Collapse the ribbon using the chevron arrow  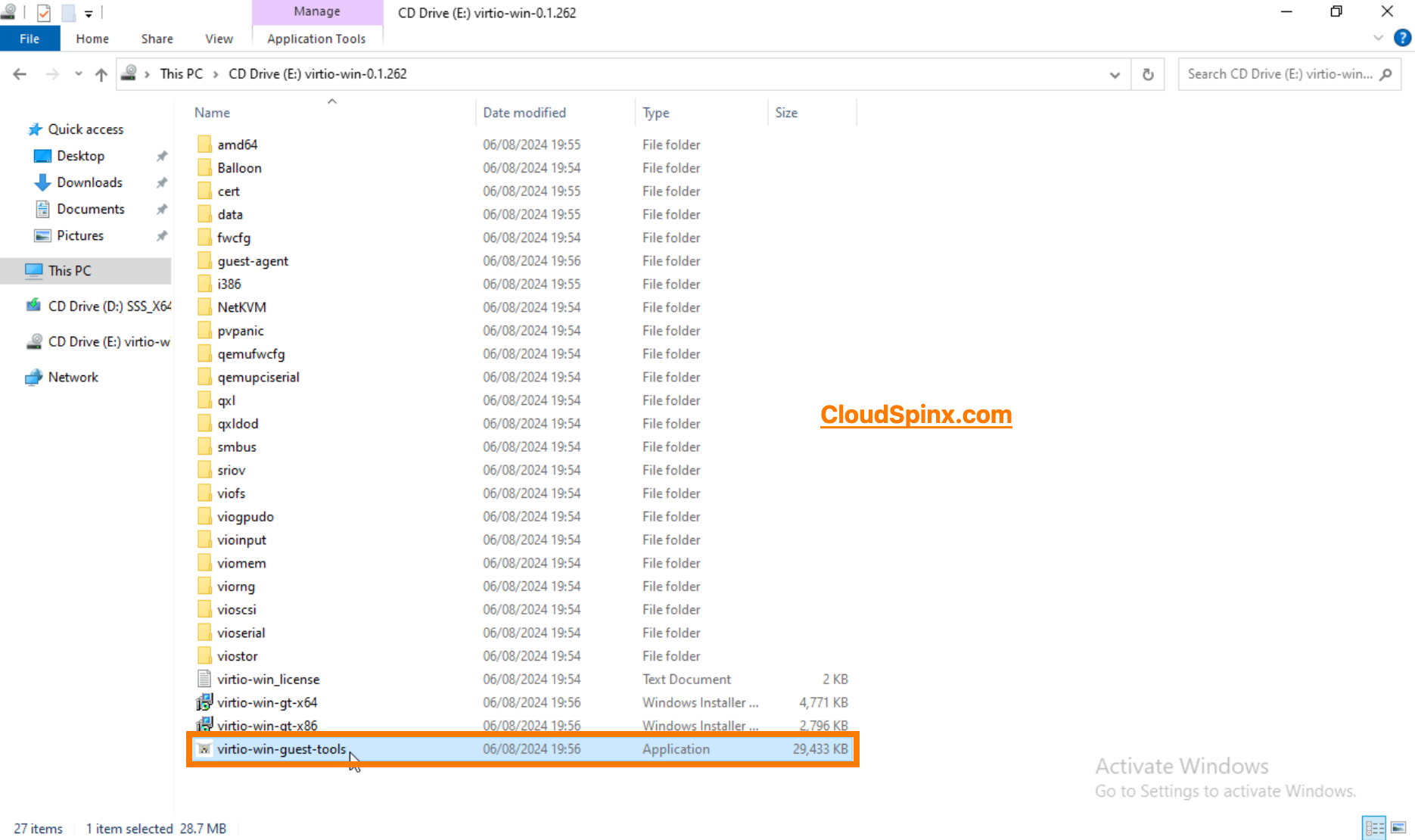[x=1377, y=38]
